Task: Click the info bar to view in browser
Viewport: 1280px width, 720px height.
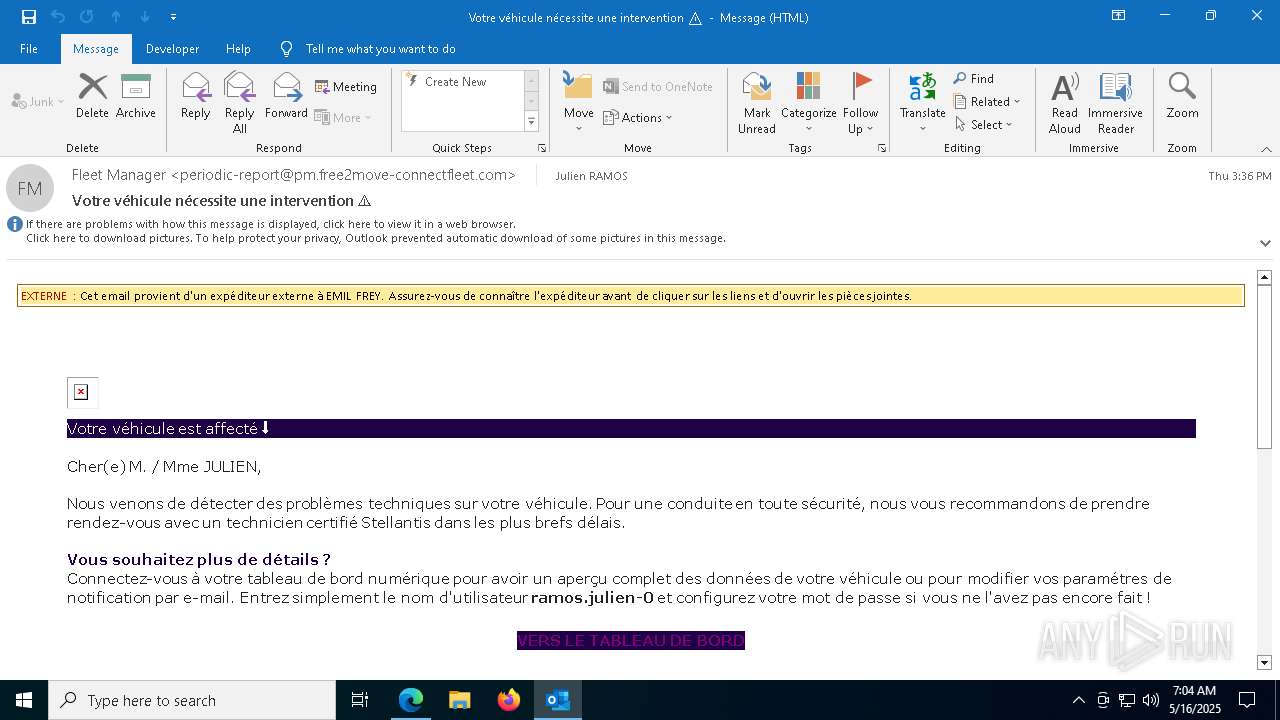Action: 270,224
